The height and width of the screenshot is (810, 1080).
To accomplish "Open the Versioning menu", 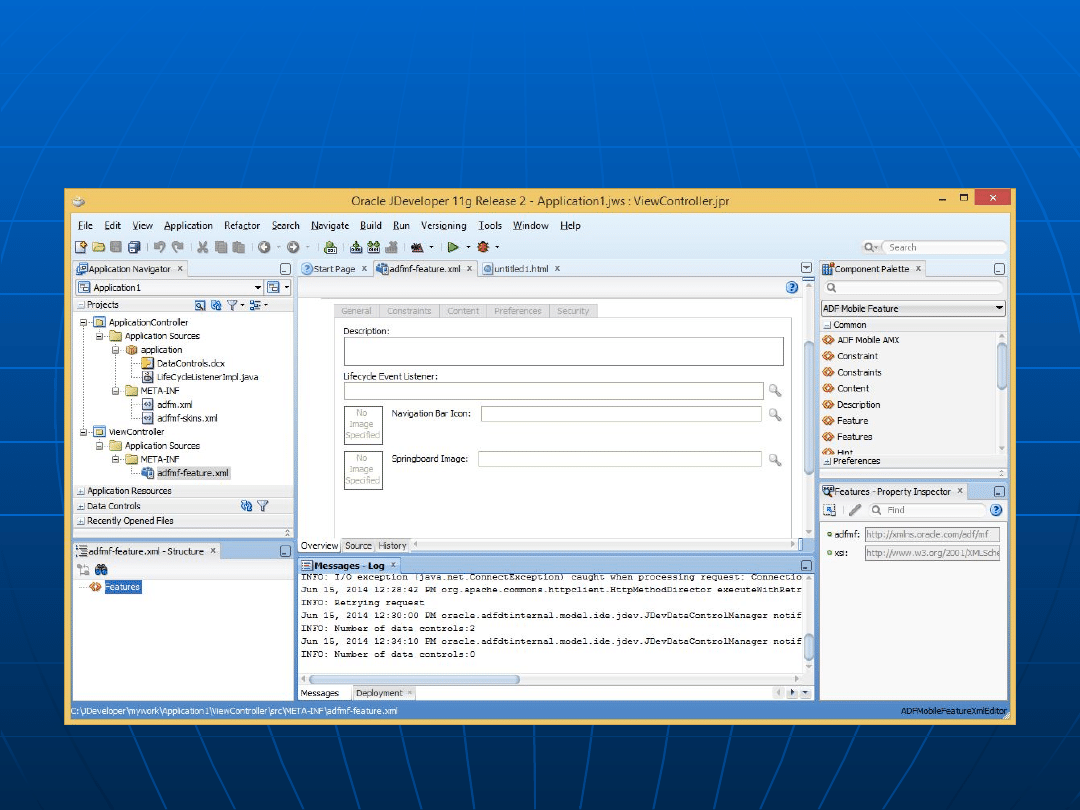I will click(444, 225).
